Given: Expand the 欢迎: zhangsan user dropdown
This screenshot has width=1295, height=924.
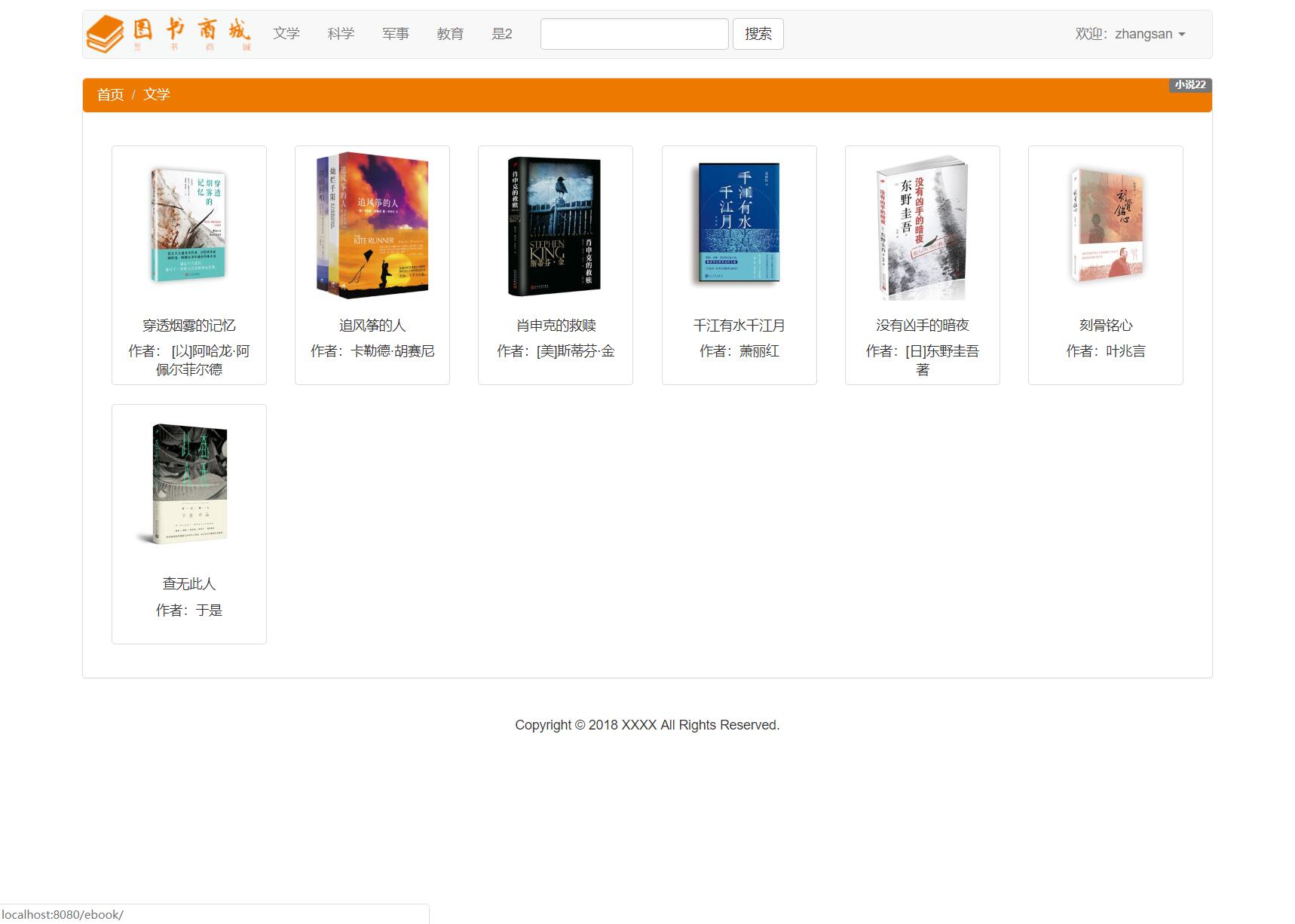Looking at the screenshot, I should coord(1130,34).
